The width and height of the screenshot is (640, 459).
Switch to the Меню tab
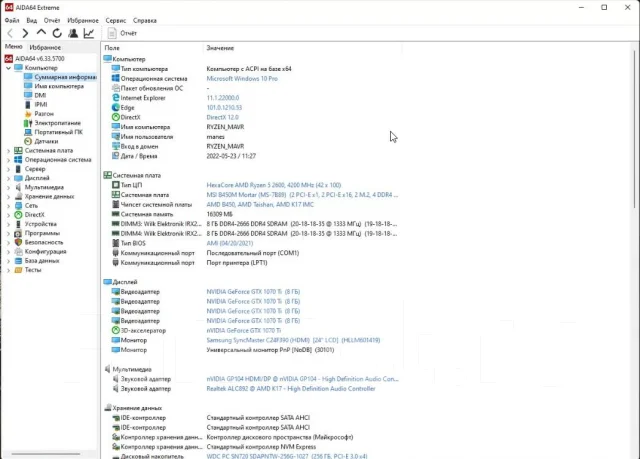[13, 47]
